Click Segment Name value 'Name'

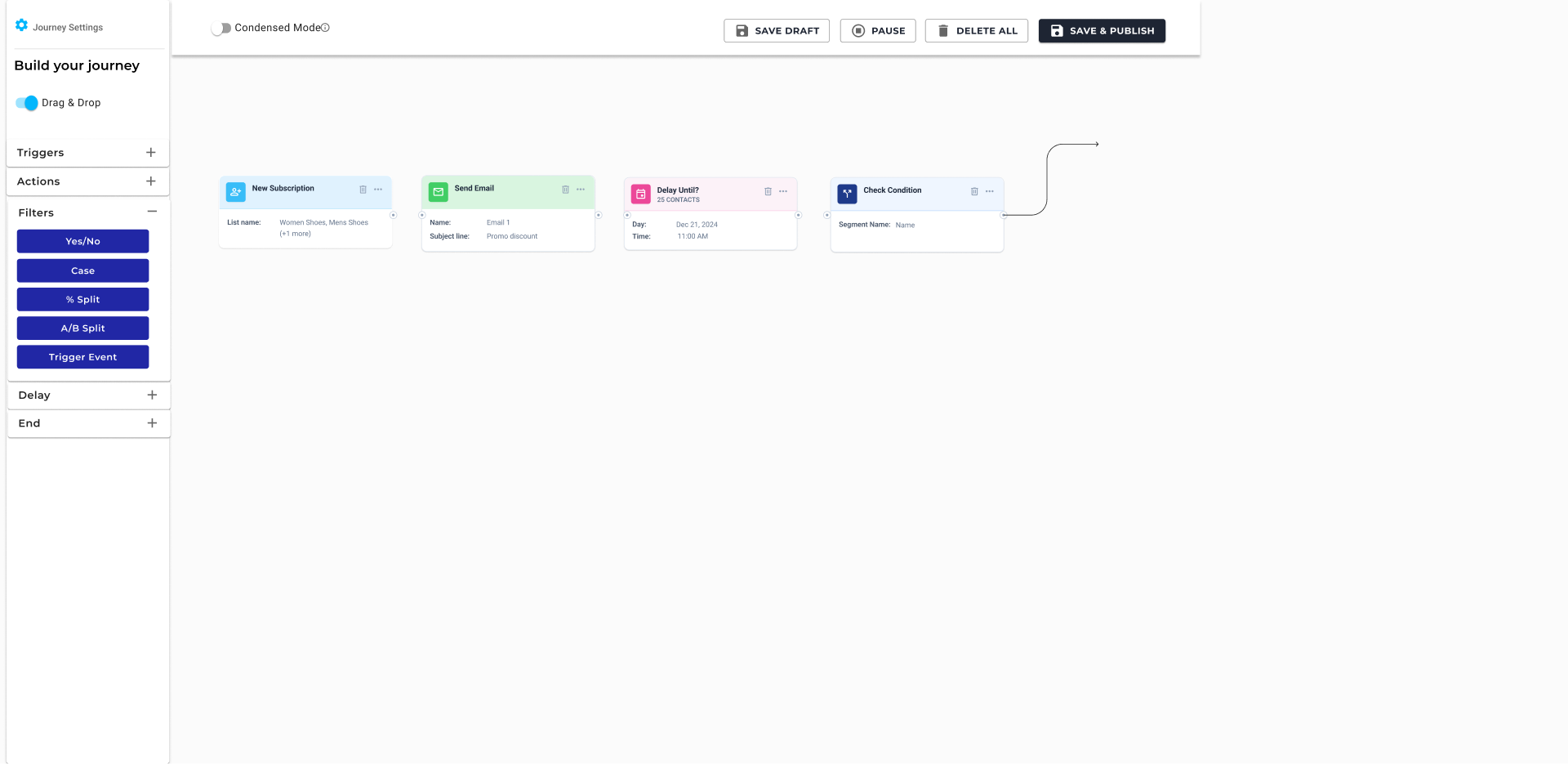point(905,225)
